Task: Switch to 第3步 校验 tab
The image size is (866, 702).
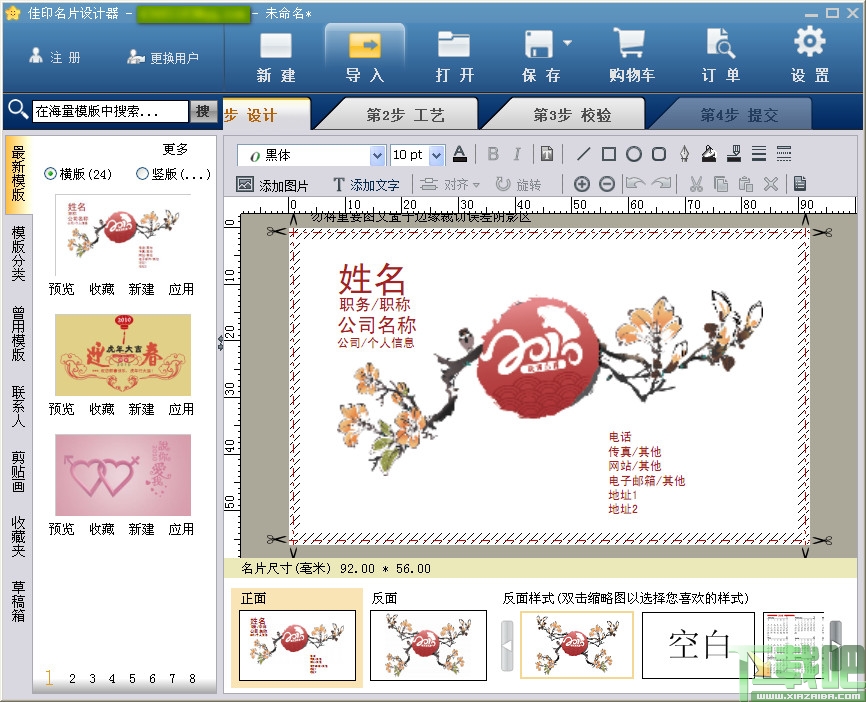Action: coord(572,115)
